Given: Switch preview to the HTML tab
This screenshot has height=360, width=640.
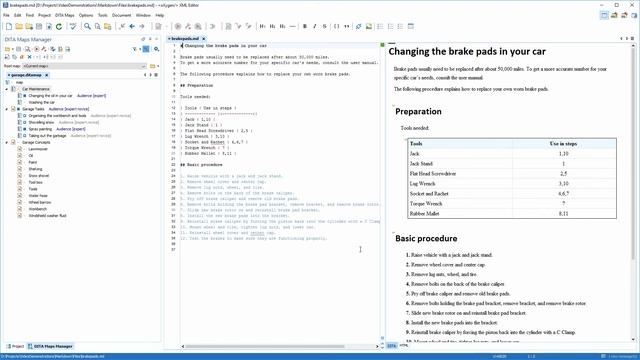Looking at the screenshot, I should 404,346.
